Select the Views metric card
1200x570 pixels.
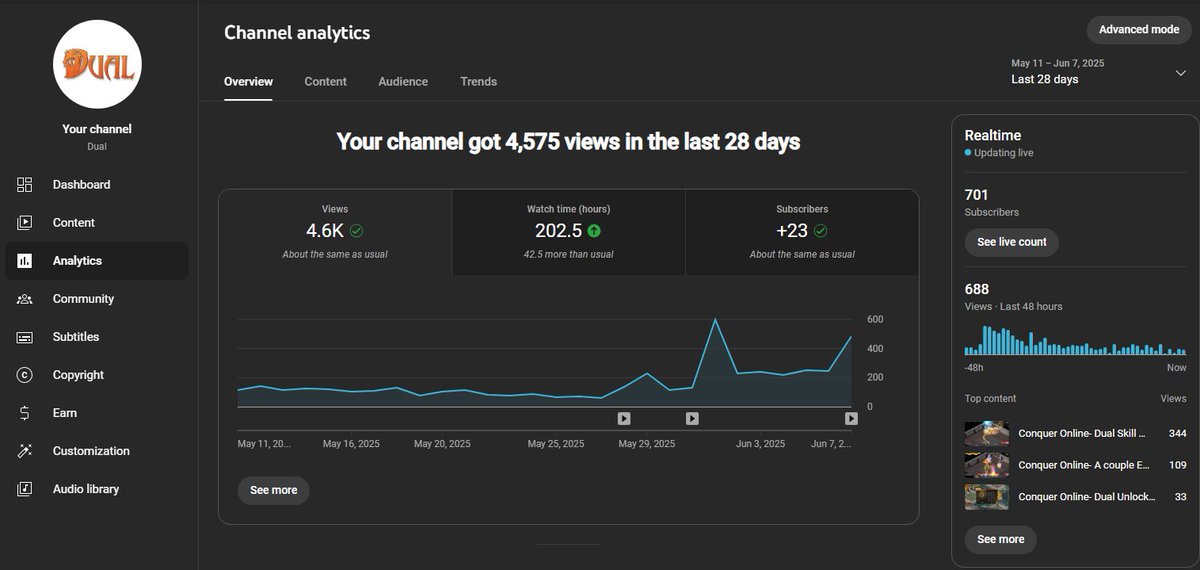pyautogui.click(x=335, y=232)
